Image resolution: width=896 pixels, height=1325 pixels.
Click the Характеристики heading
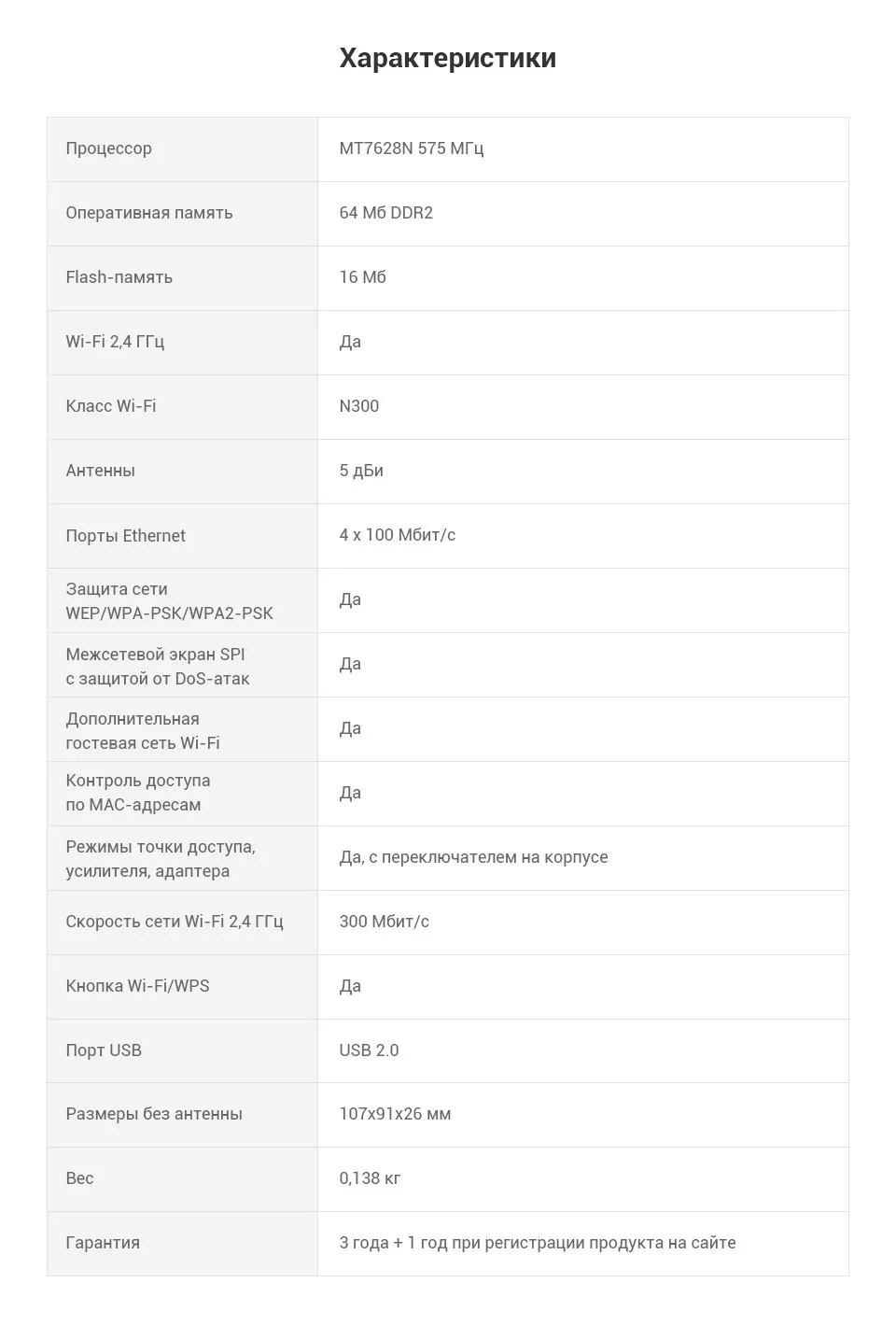[448, 58]
